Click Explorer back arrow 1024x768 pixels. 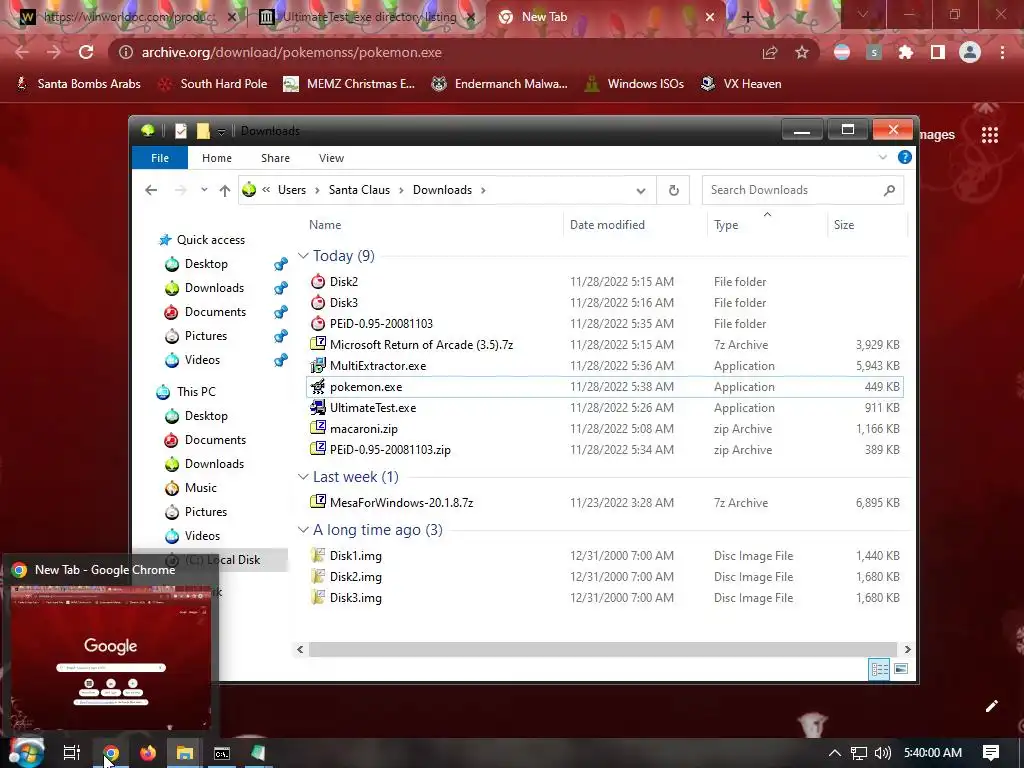pos(151,190)
